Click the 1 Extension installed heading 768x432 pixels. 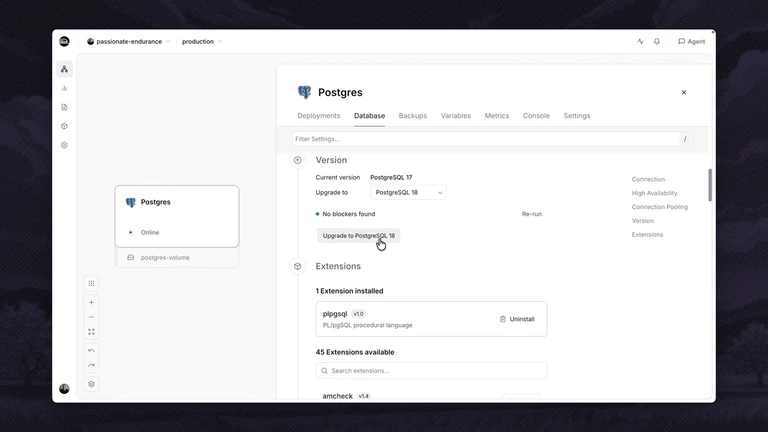349,291
